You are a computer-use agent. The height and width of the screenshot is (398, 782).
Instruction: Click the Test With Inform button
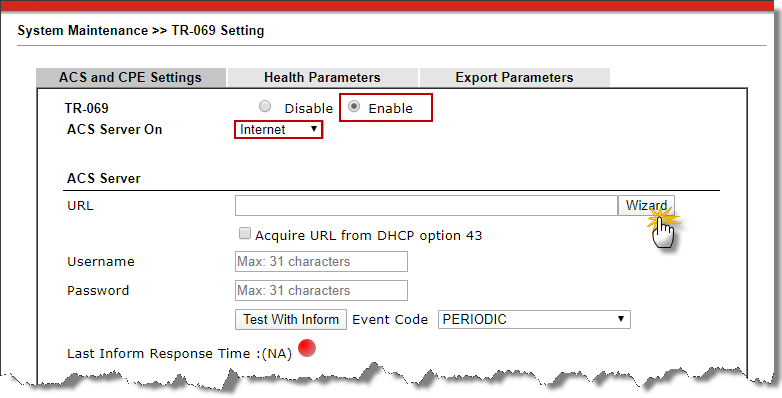pyautogui.click(x=291, y=319)
